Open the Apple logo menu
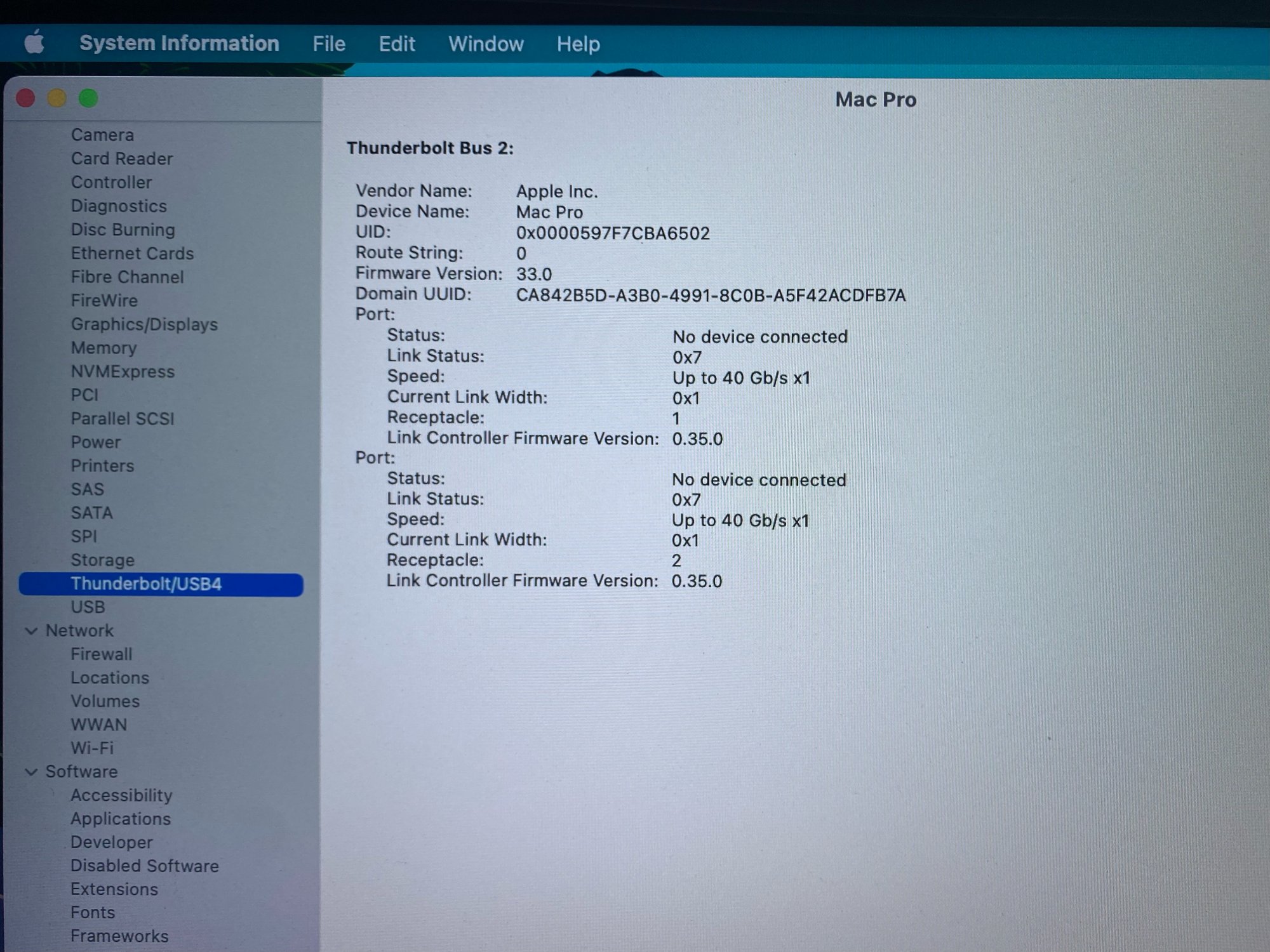Image resolution: width=1270 pixels, height=952 pixels. click(x=34, y=43)
